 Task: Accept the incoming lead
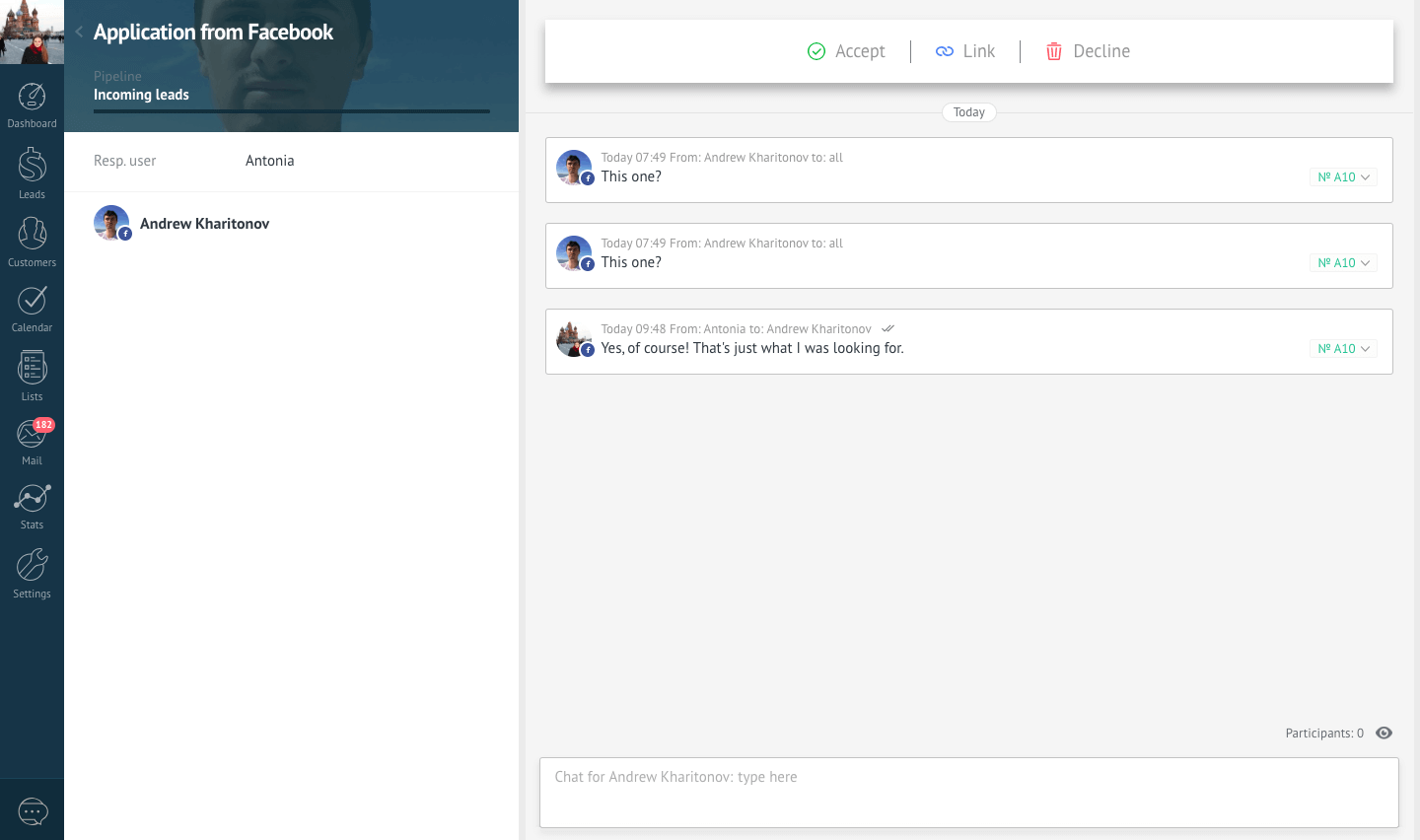point(846,51)
